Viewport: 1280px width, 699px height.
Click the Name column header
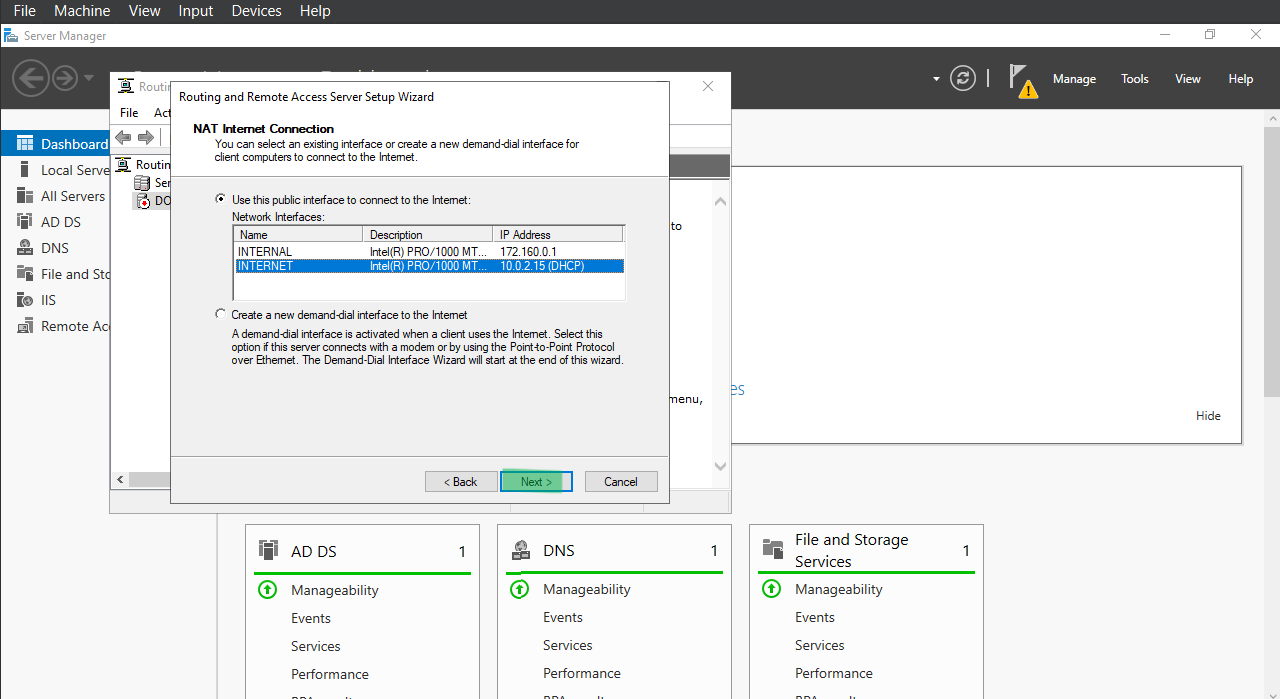pos(298,235)
